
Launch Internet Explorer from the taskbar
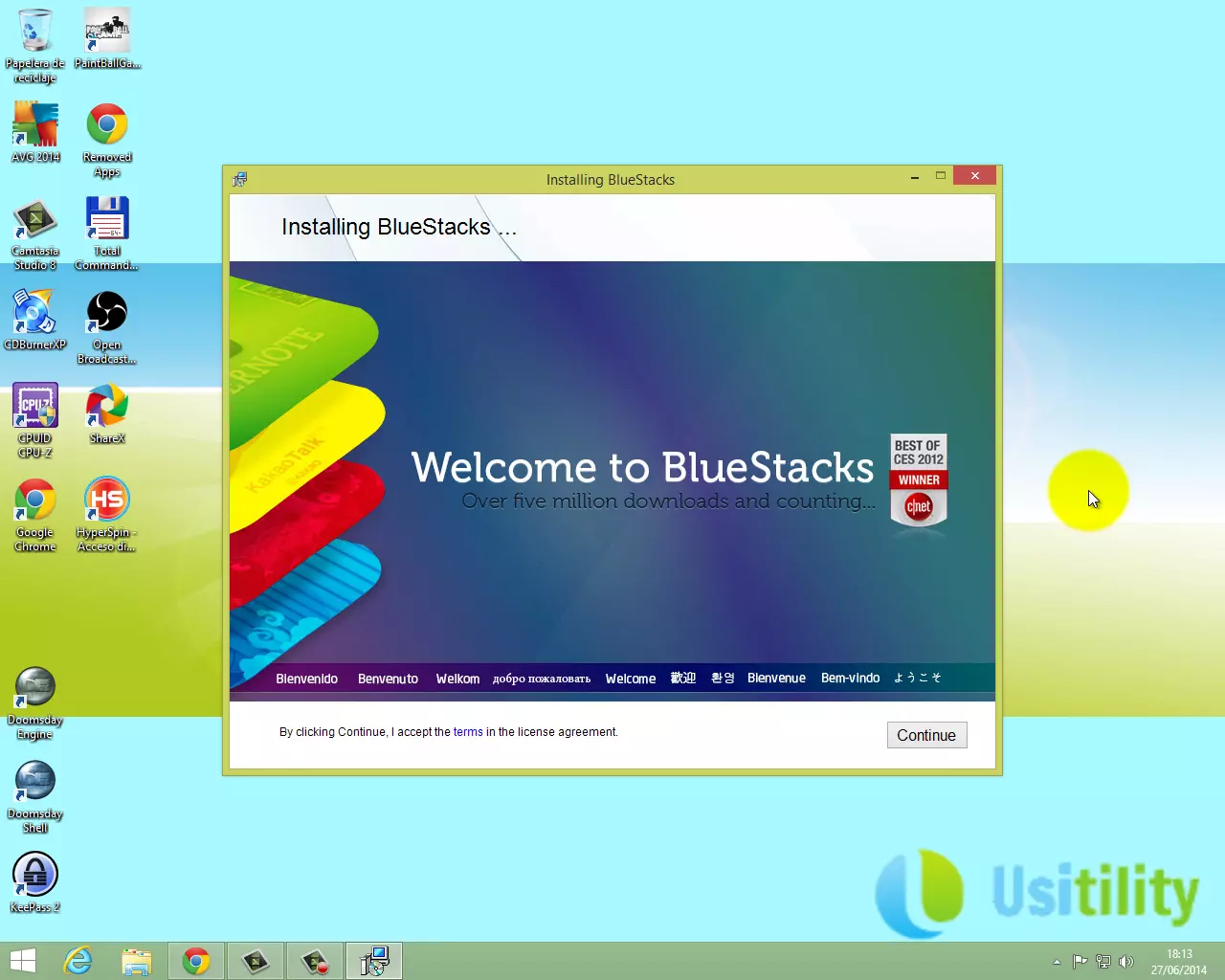78,961
